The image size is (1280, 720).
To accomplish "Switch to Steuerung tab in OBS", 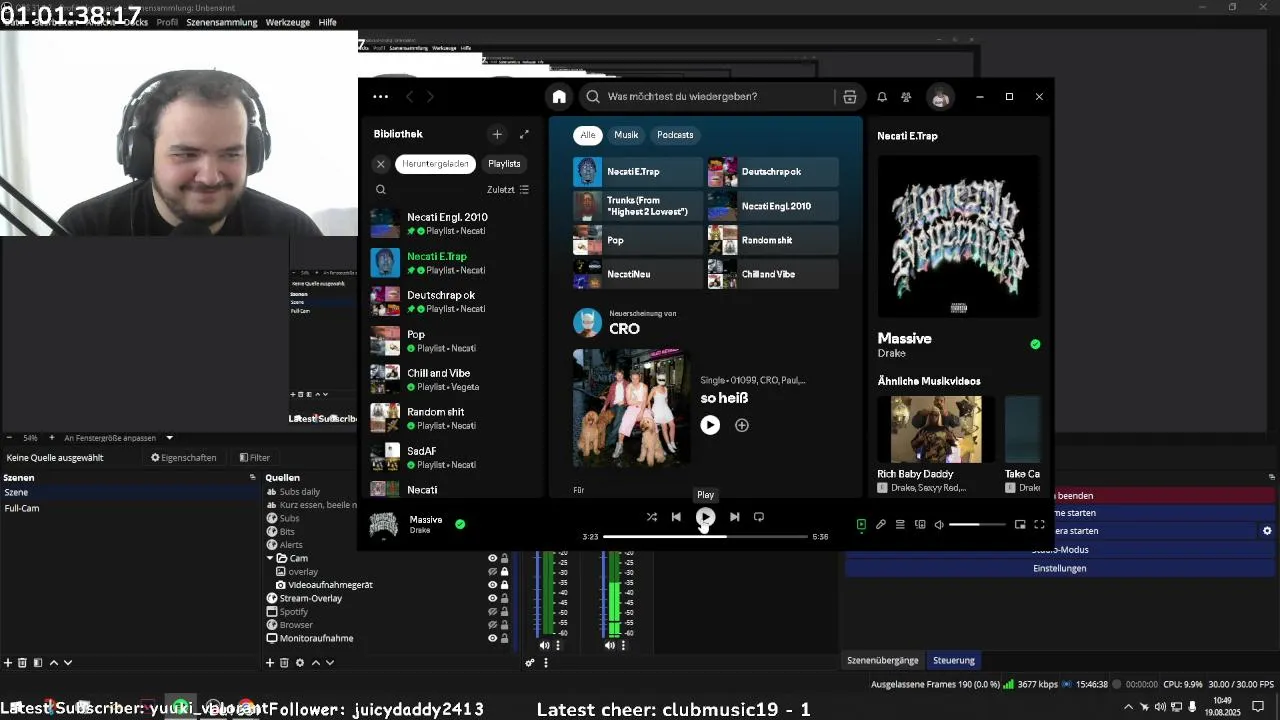I will click(x=954, y=660).
